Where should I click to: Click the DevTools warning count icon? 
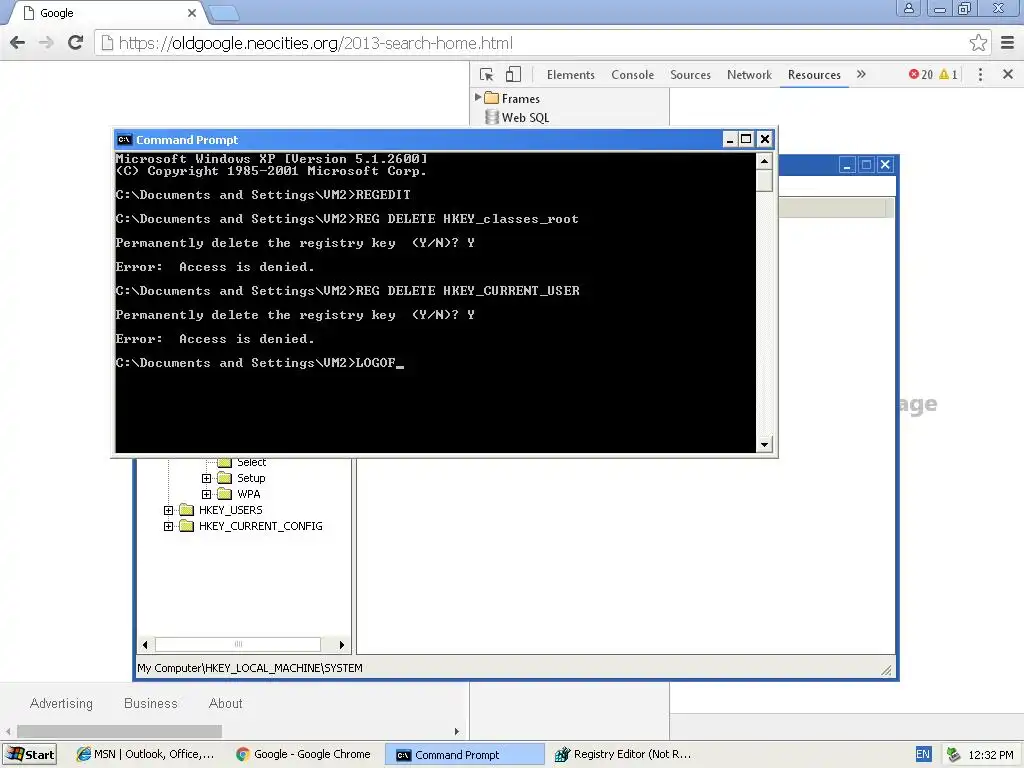click(948, 74)
